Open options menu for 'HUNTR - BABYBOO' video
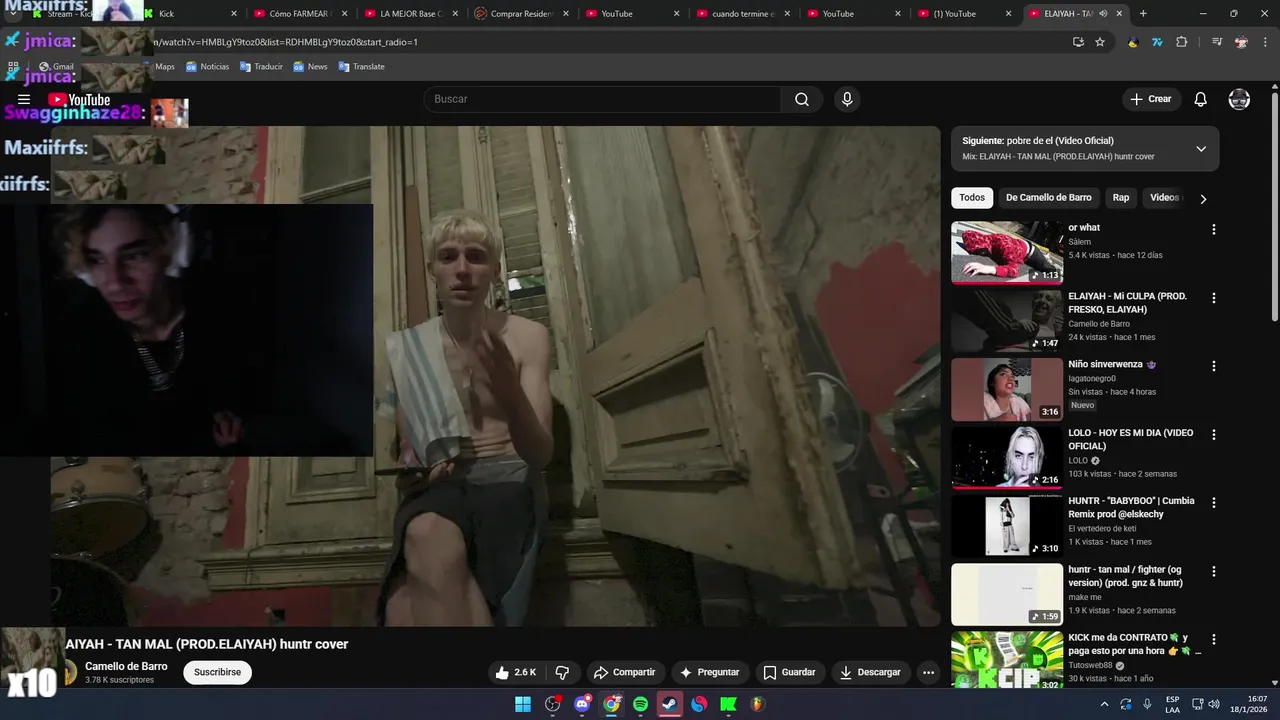 point(1214,503)
